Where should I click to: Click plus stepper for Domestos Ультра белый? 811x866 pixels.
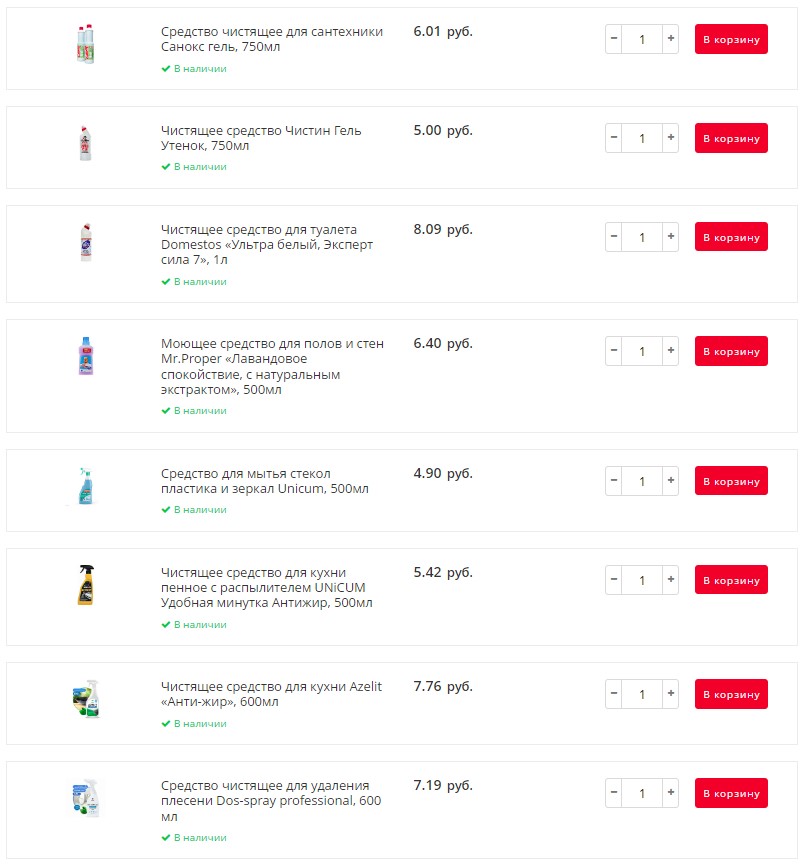(x=670, y=236)
